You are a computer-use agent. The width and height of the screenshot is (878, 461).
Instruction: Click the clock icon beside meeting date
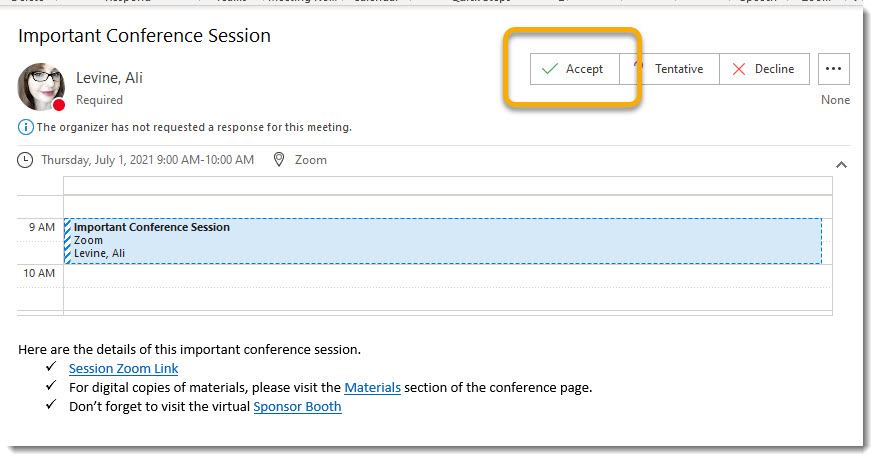coord(25,160)
